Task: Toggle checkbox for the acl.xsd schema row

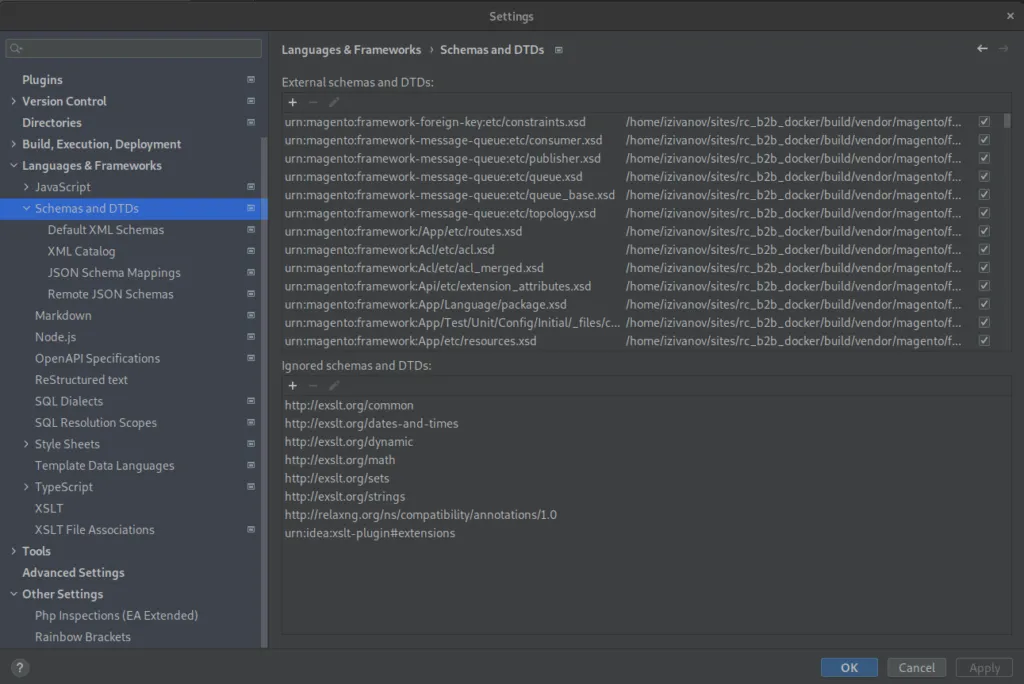Action: [984, 249]
